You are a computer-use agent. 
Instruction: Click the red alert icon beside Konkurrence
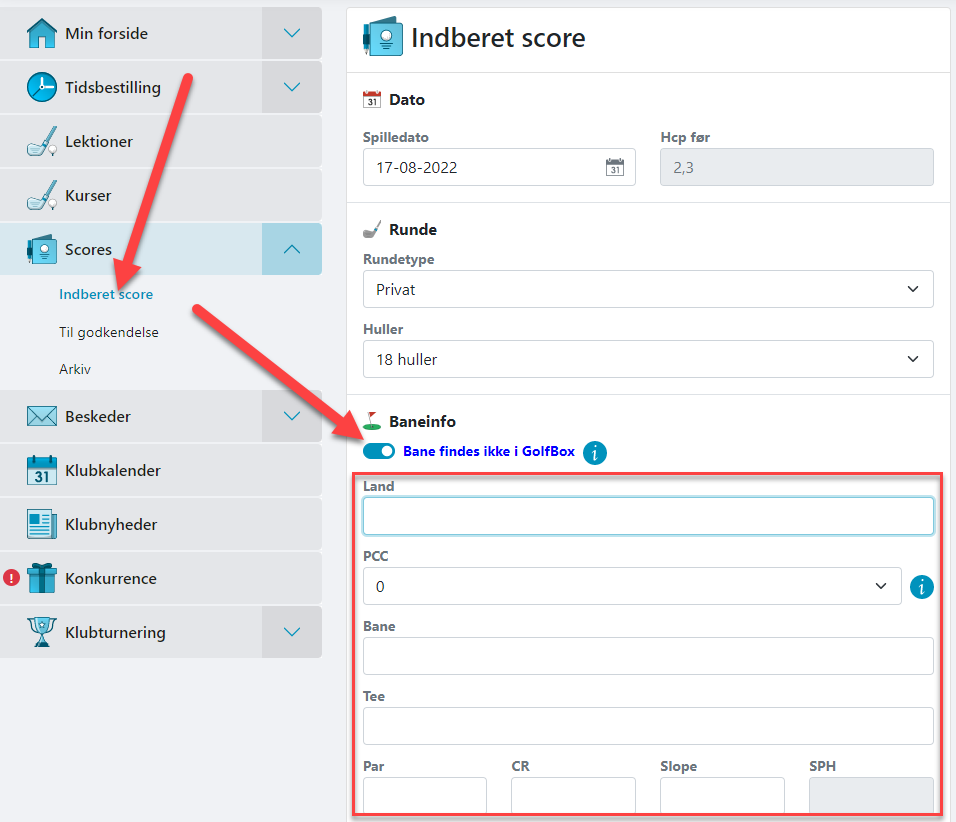point(12,577)
